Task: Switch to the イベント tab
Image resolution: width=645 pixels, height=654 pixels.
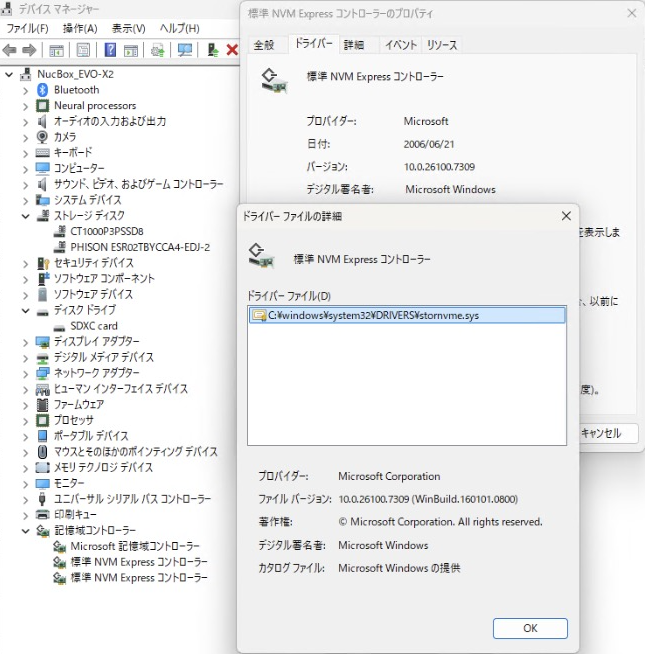Action: 401,45
